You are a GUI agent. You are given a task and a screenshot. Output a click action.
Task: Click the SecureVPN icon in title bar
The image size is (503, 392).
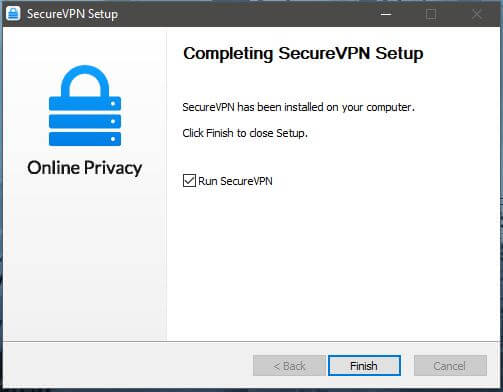tap(13, 14)
